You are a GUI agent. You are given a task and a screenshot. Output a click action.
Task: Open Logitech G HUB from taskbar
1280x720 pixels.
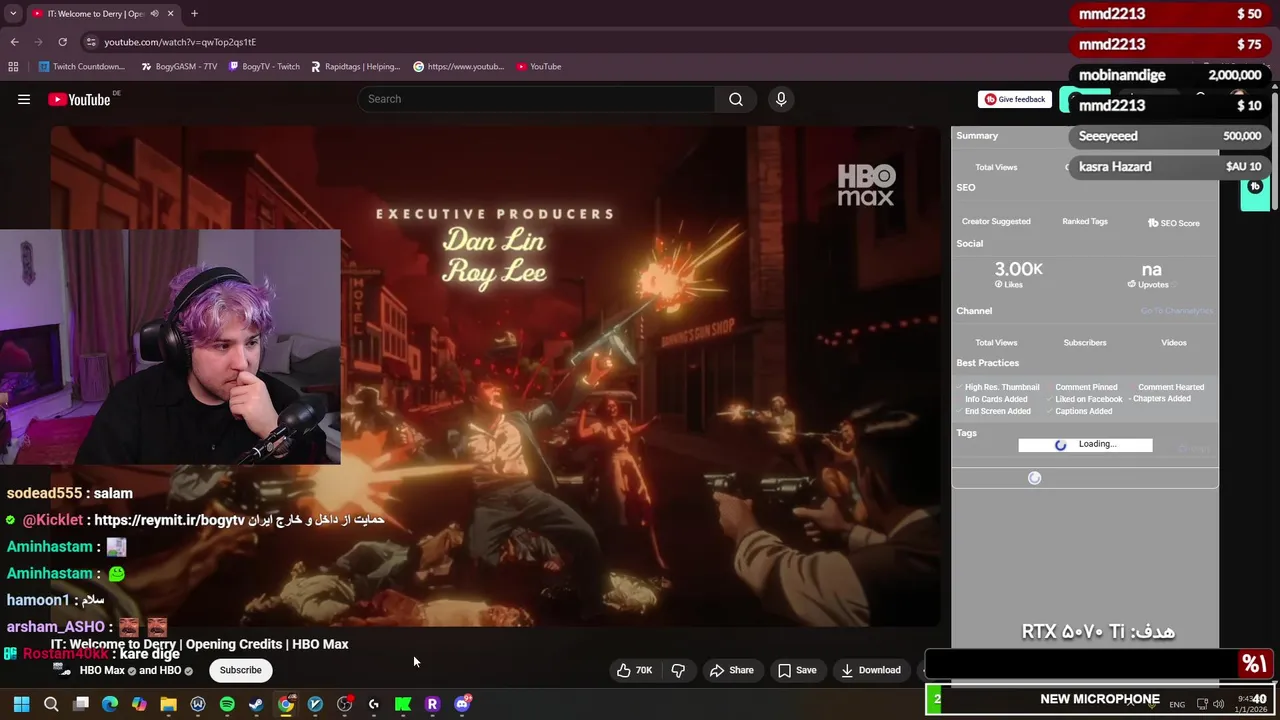click(374, 704)
